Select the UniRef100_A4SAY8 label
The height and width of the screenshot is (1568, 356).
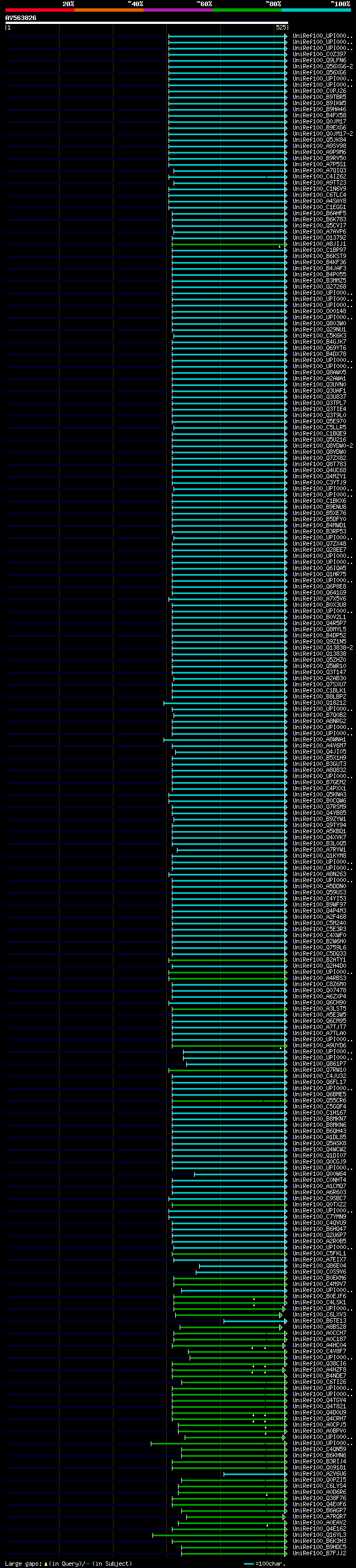point(319,201)
